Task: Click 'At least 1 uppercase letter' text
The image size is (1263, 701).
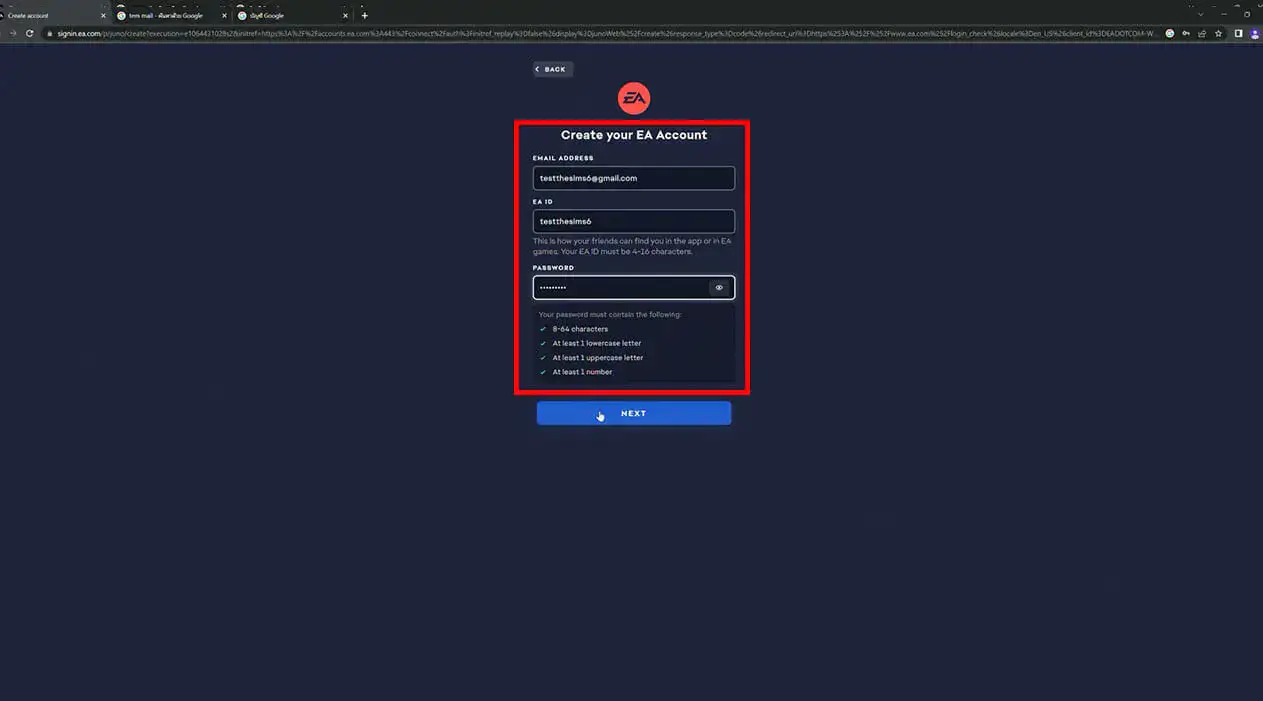Action: click(x=598, y=357)
